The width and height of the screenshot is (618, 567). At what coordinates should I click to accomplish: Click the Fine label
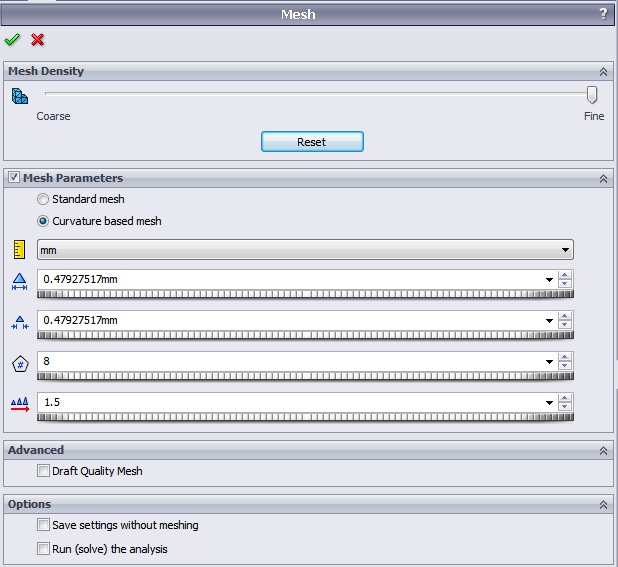coord(594,116)
